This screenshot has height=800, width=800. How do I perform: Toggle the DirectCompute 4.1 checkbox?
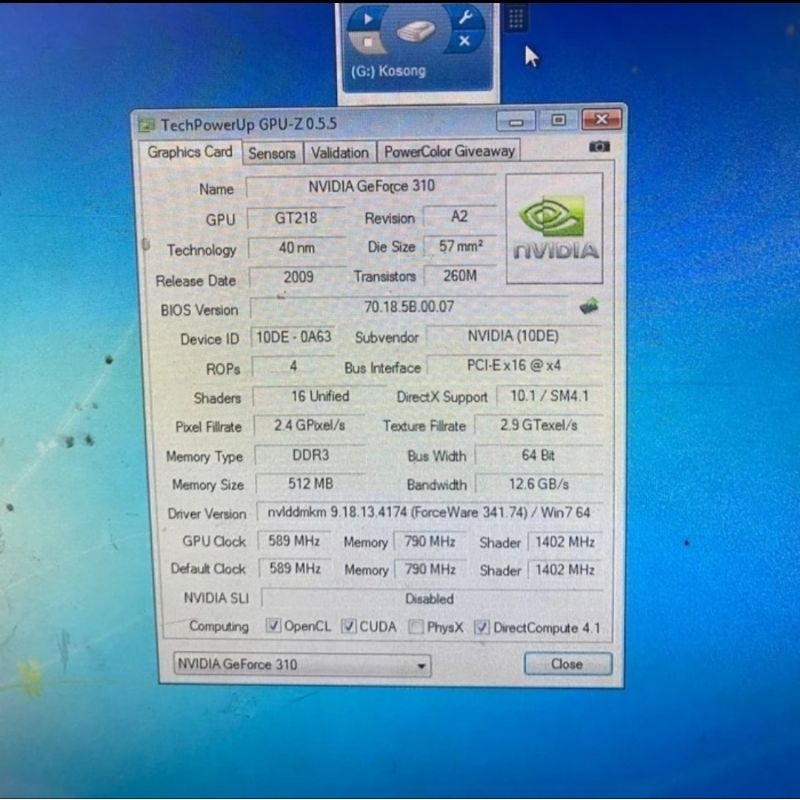pyautogui.click(x=482, y=628)
